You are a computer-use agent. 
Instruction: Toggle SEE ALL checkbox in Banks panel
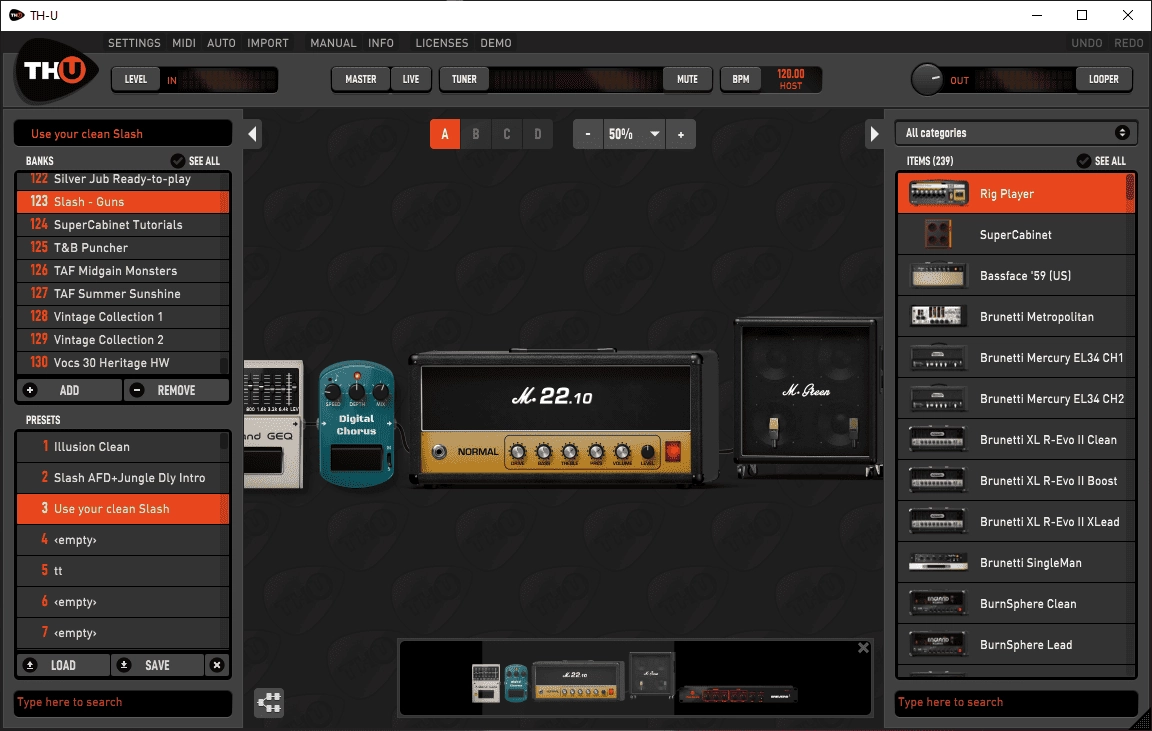click(x=178, y=161)
